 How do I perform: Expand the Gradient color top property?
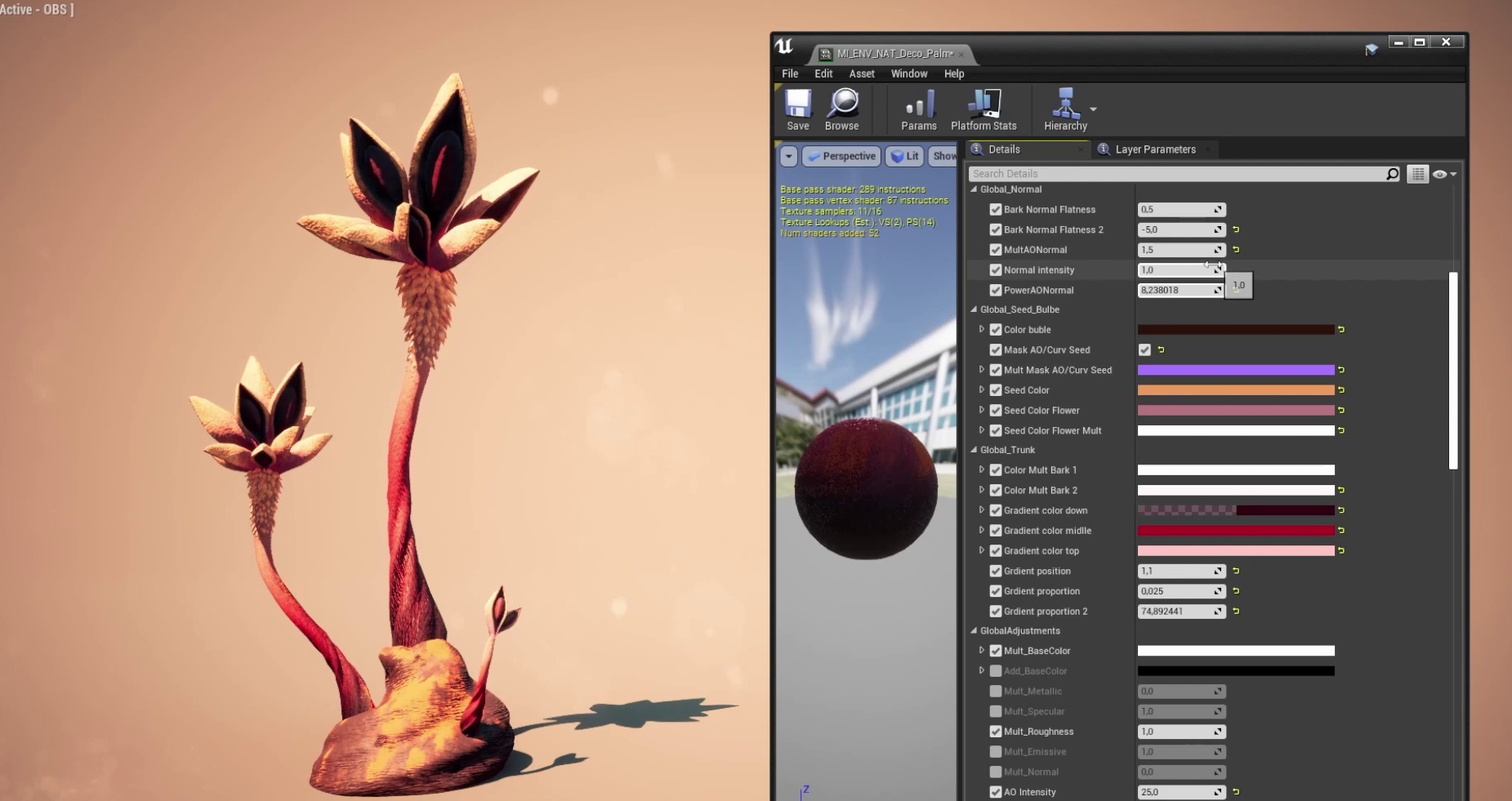(982, 550)
